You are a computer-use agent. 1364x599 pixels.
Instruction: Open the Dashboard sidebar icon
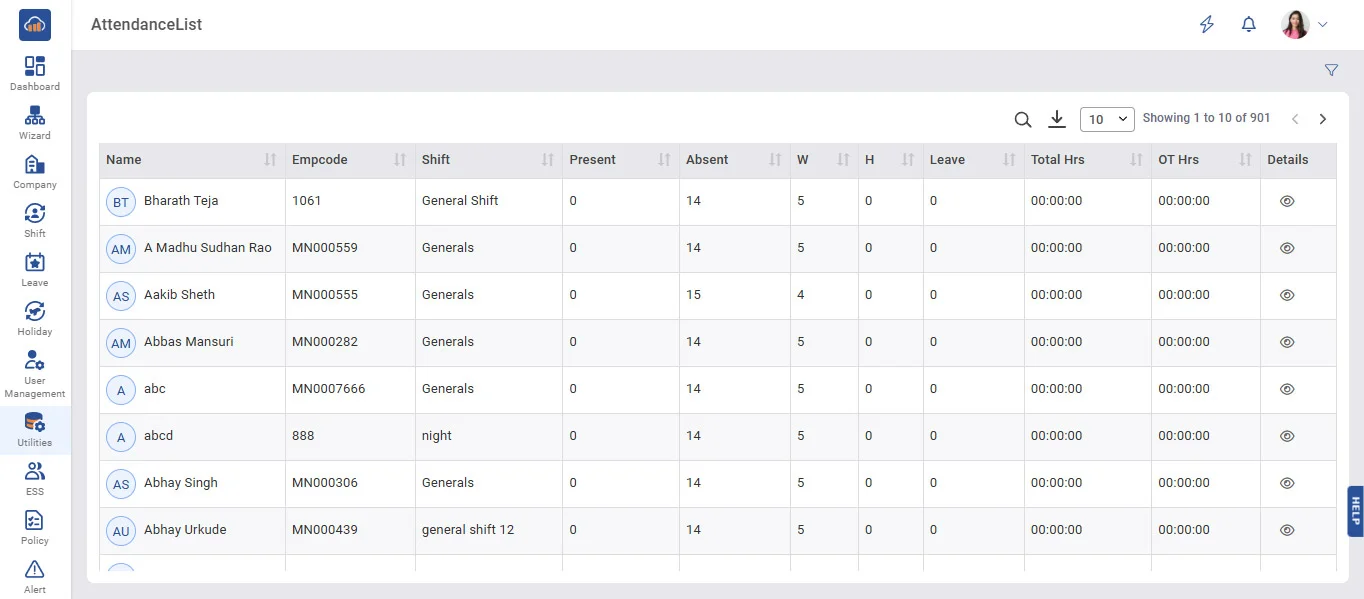(x=35, y=73)
